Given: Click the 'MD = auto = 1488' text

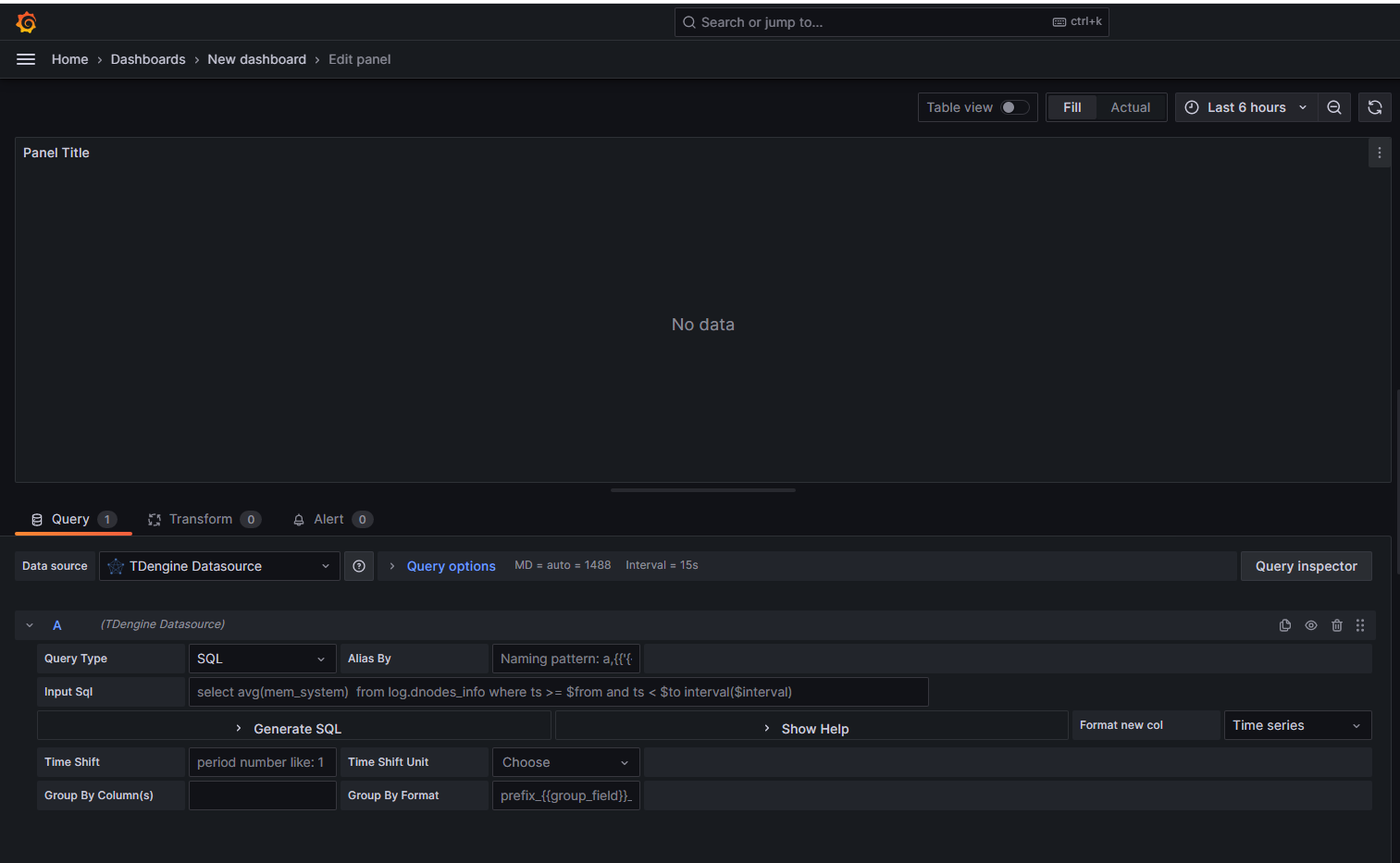Looking at the screenshot, I should pos(563,565).
